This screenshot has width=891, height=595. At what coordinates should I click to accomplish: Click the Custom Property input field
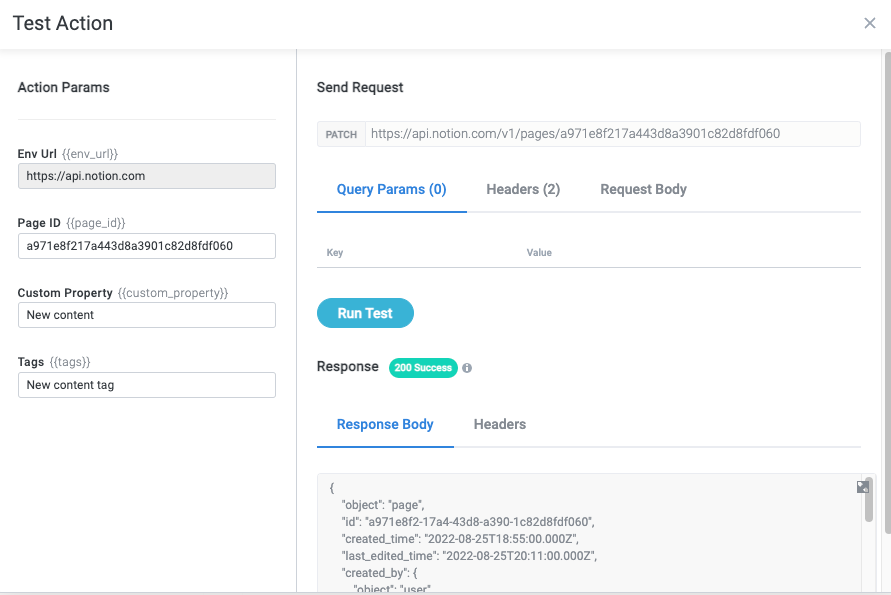(x=147, y=315)
